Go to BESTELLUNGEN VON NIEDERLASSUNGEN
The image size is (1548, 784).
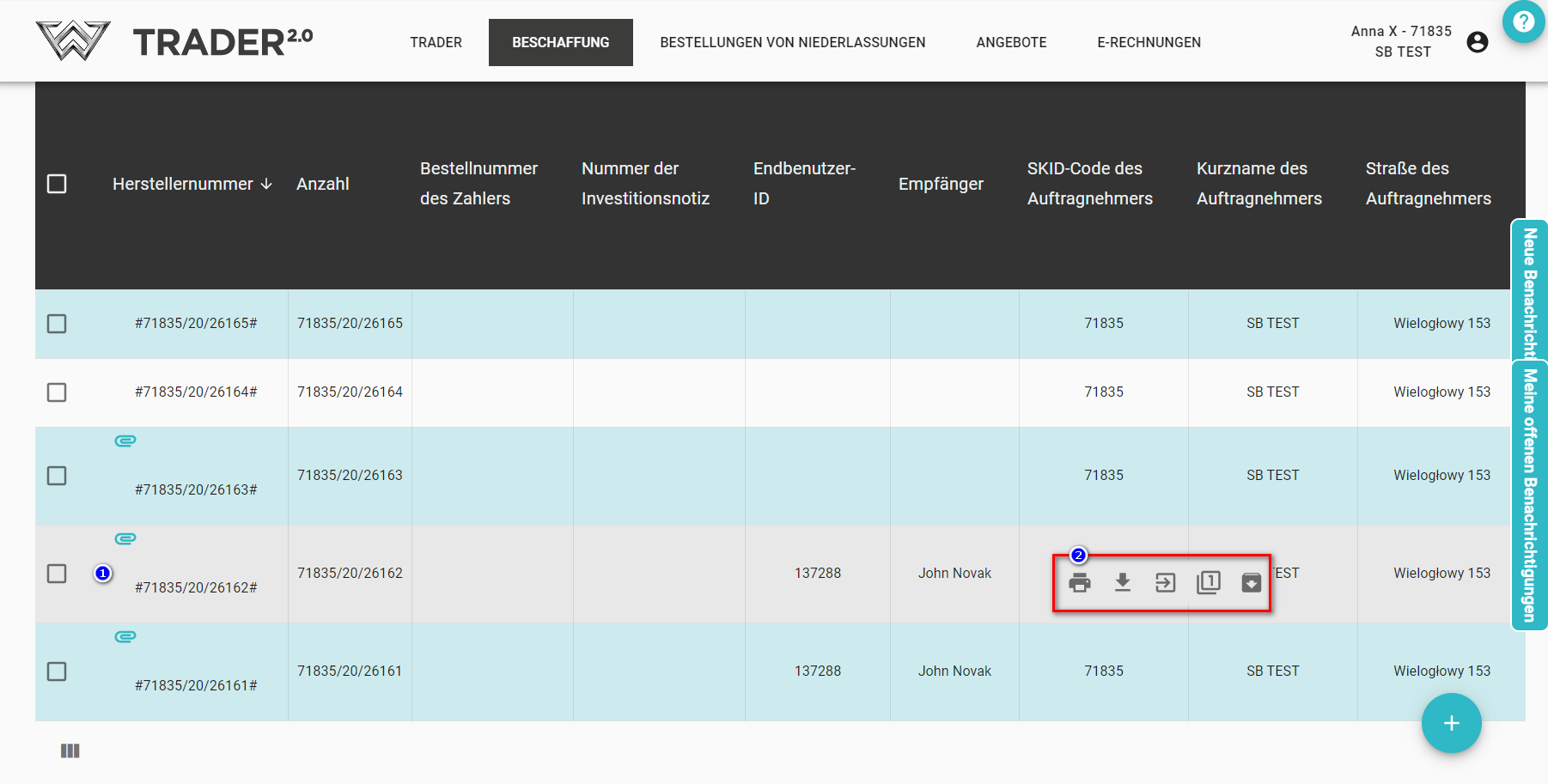click(792, 42)
